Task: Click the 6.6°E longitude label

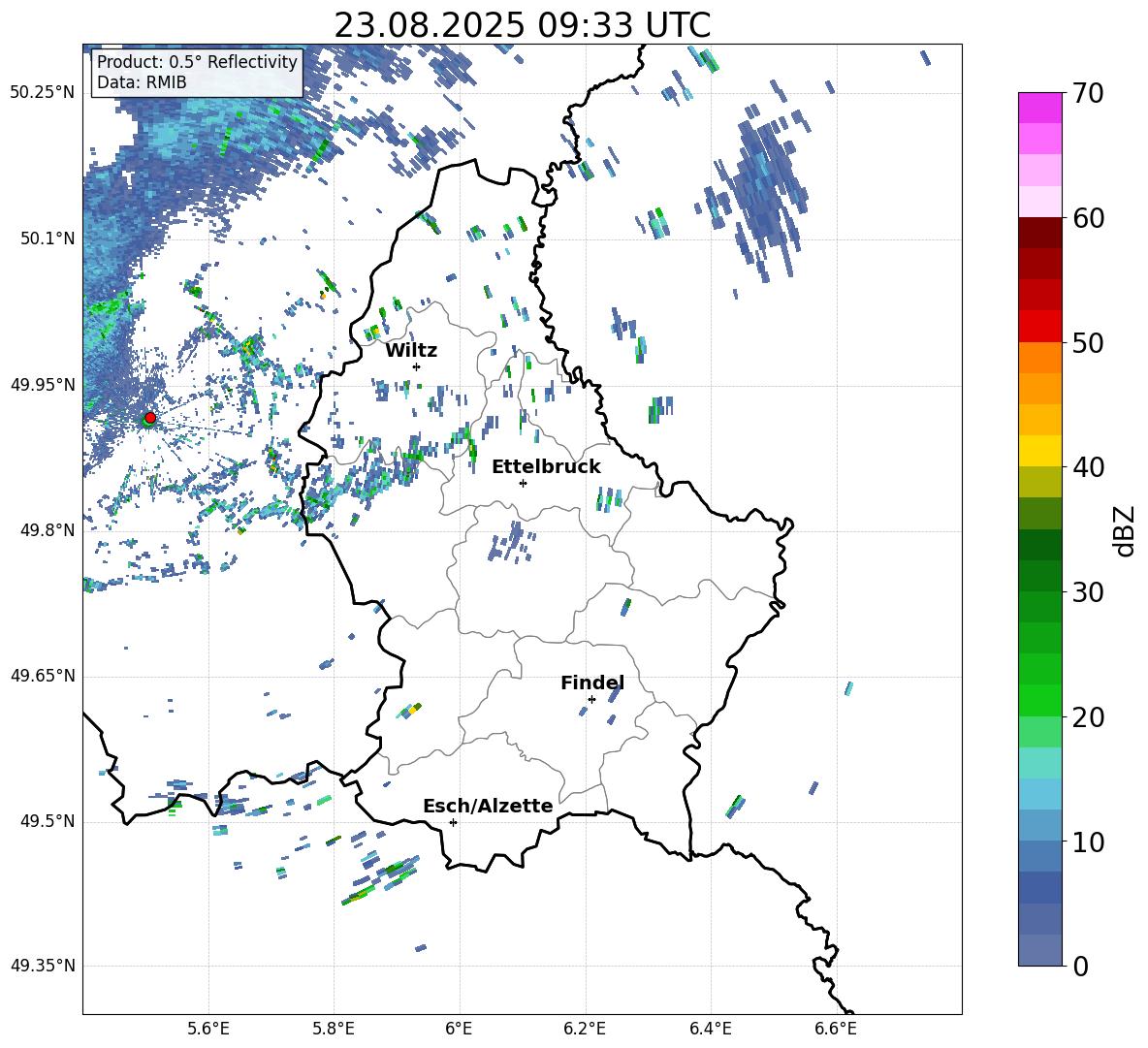Action: pyautogui.click(x=836, y=1029)
